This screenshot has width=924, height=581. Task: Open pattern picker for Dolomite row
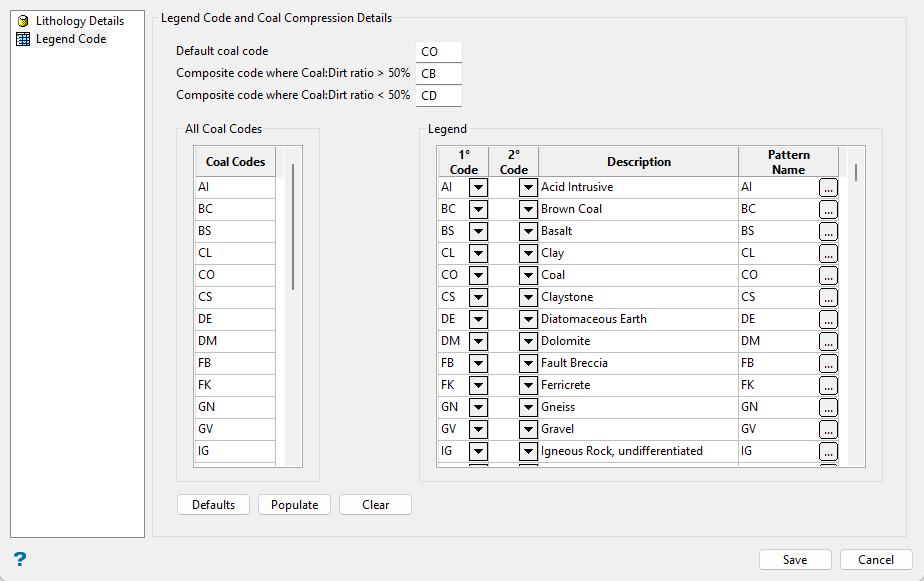[x=828, y=341]
